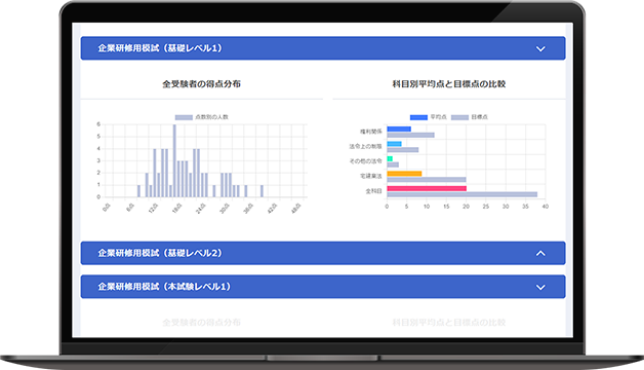Select the cyan 法令上の制限 average bar
Screen dimensions: 644x370
[x=394, y=144]
